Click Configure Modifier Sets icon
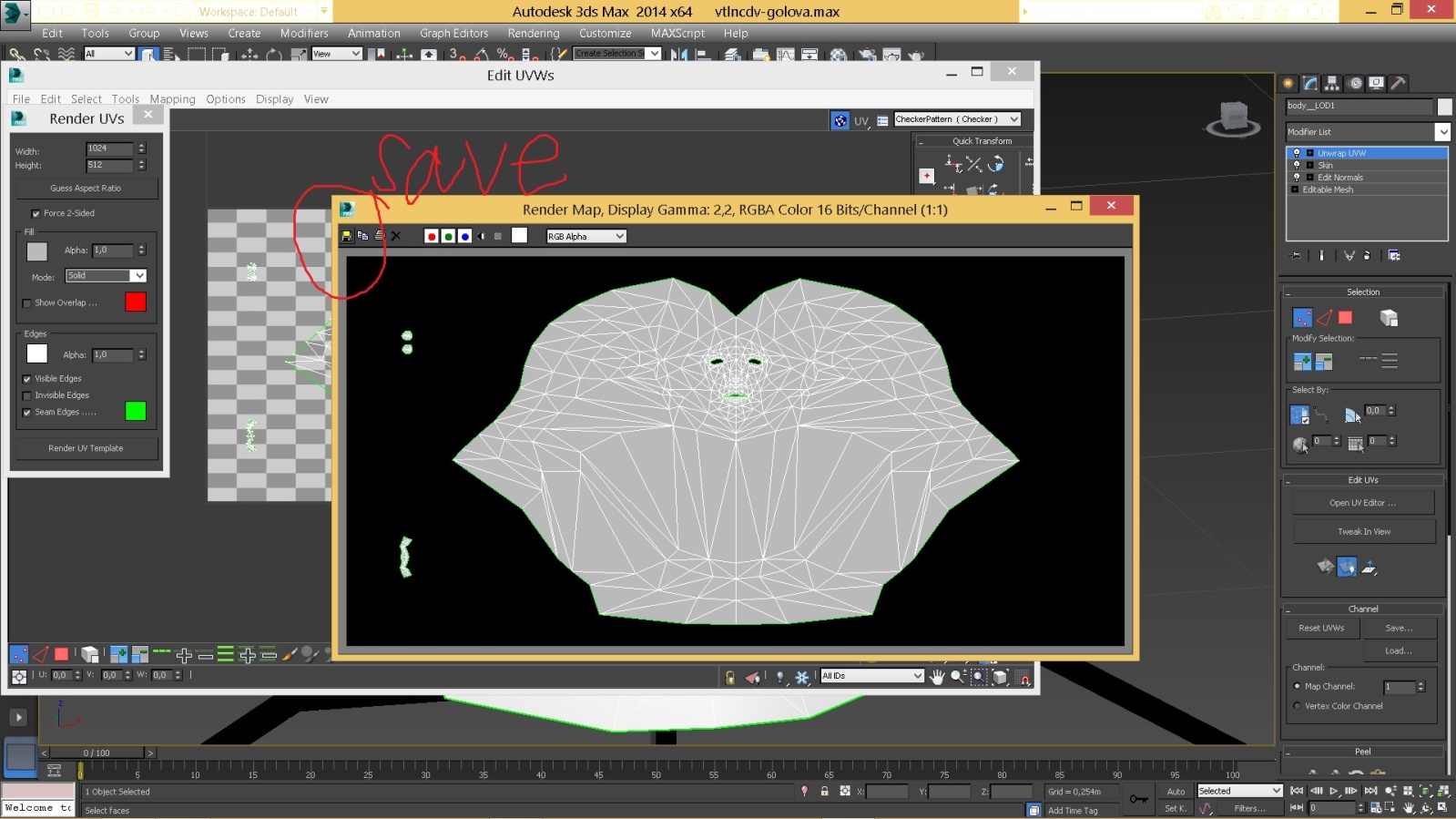The image size is (1456, 819). coord(1394,256)
